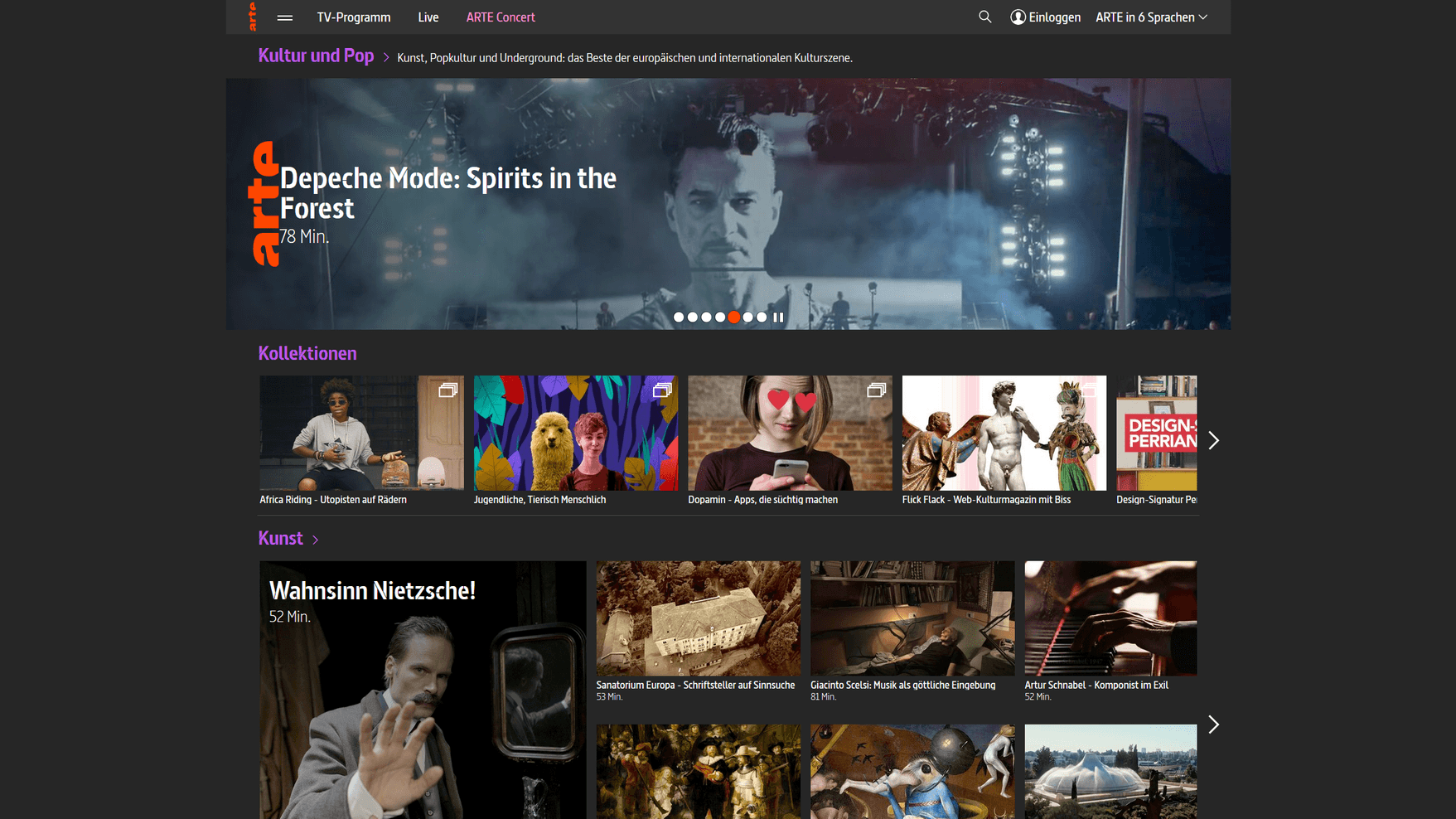Click the right arrow to see more Kollektionen
The height and width of the screenshot is (819, 1456).
(1214, 440)
